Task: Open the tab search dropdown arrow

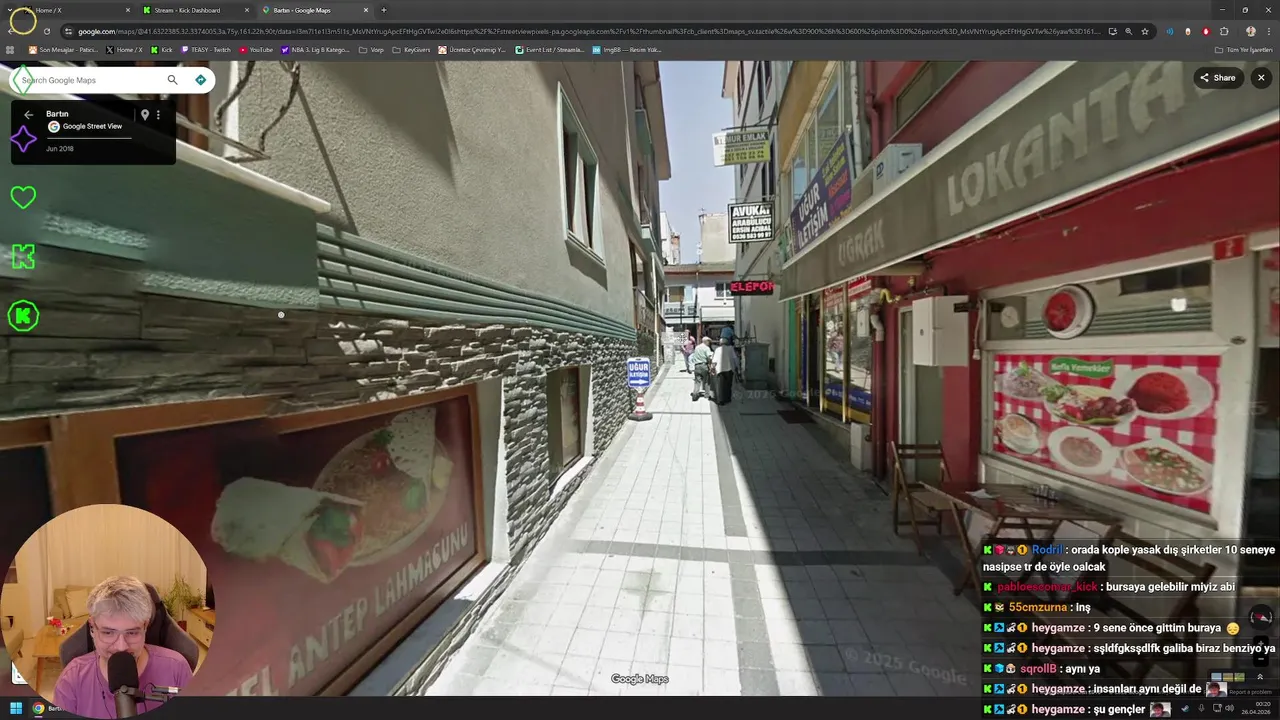Action: coord(10,10)
